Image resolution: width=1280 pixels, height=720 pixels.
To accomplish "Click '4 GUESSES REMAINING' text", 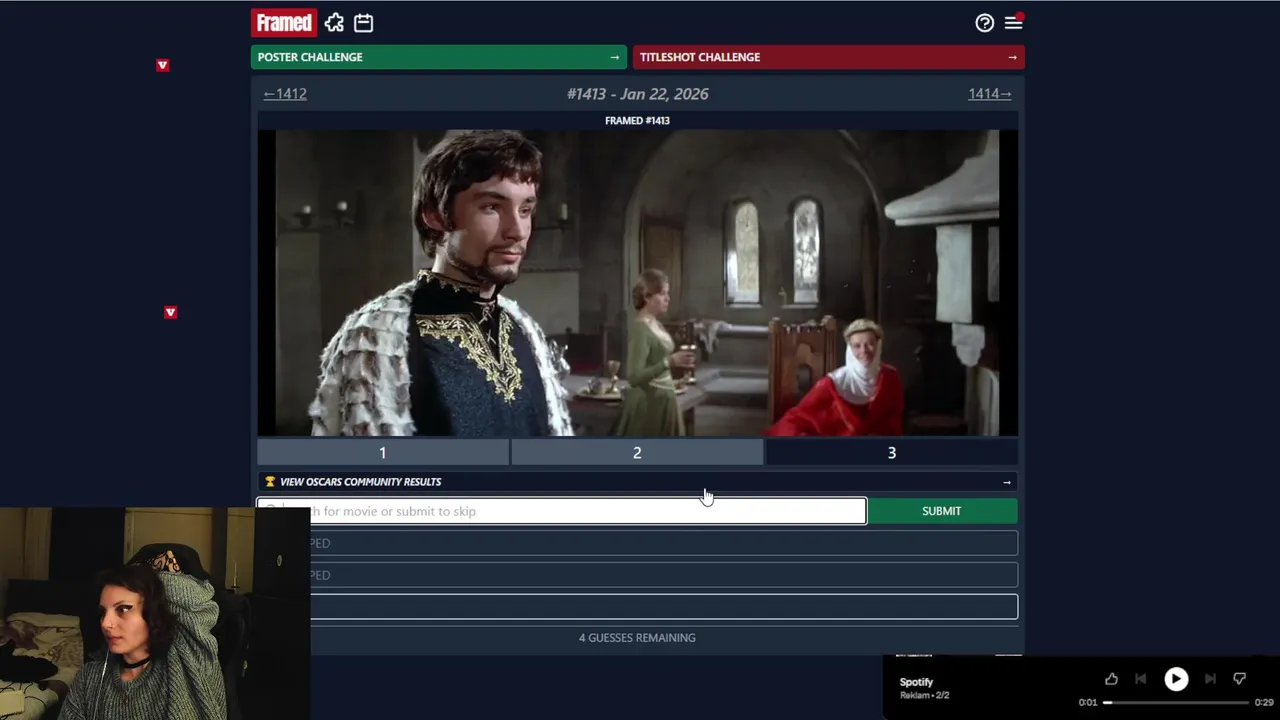I will [637, 638].
